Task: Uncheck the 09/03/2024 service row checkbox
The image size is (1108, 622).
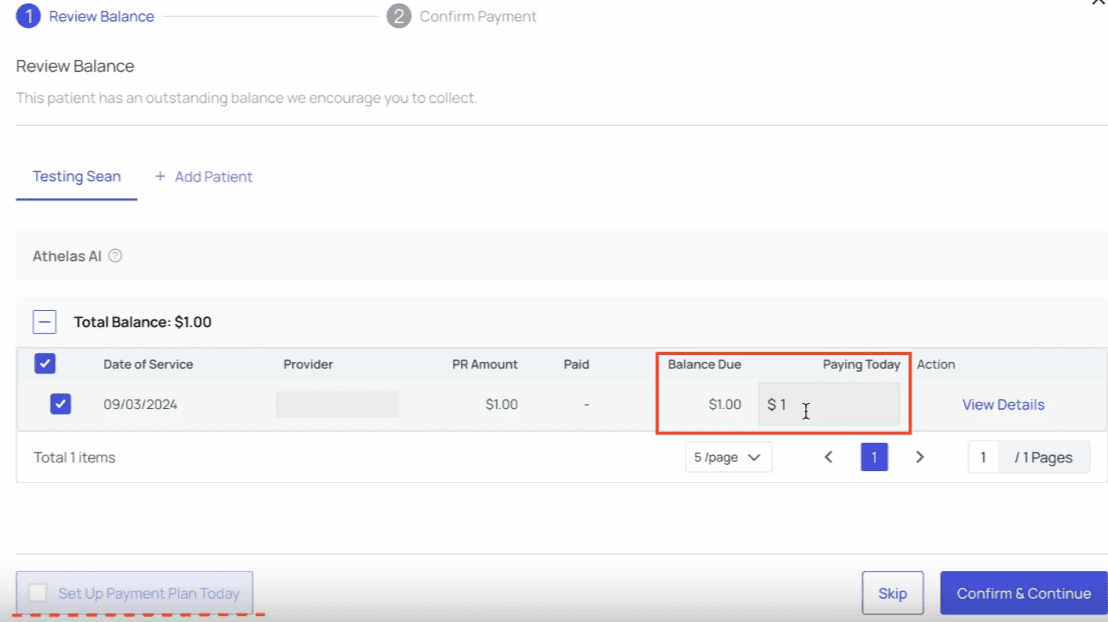Action: pyautogui.click(x=61, y=404)
